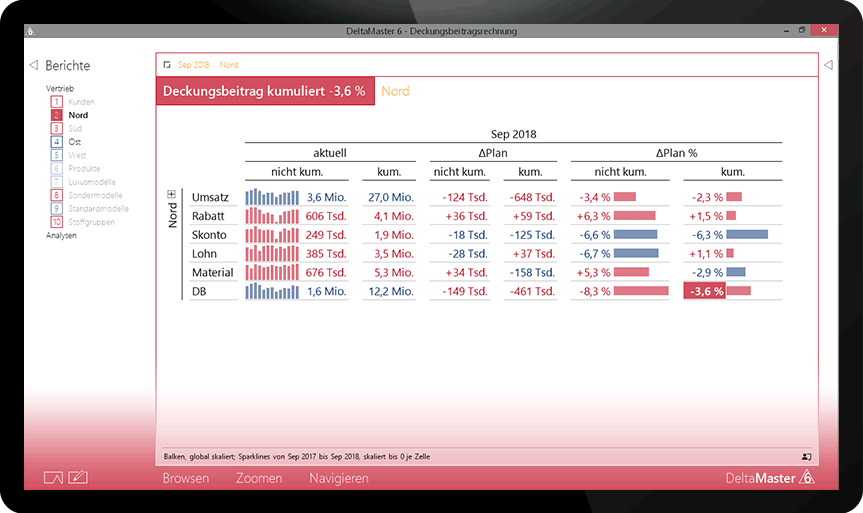Viewport: 863px width, 513px height.
Task: Click the DeltaMaster 6 logo at bottom right
Action: coord(769,477)
